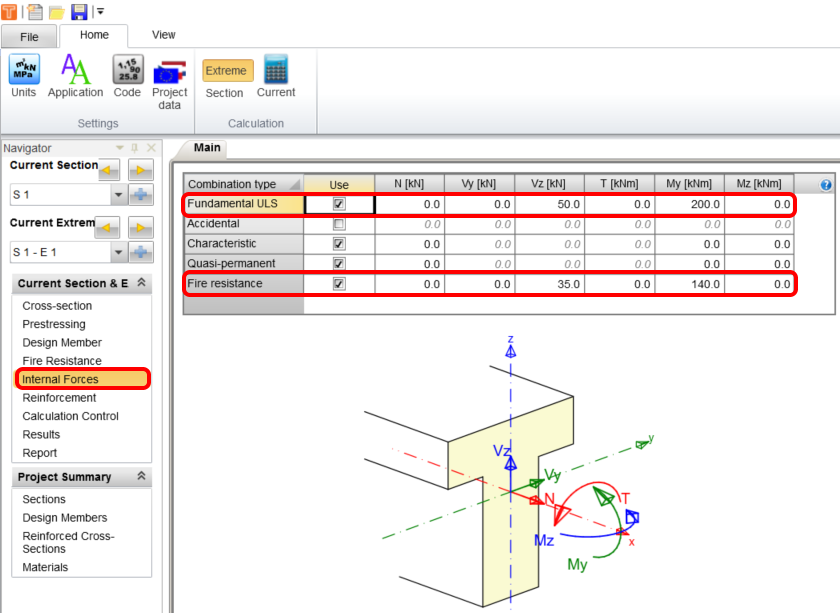
Task: Open the Current Extreme S 1 - E 1 dropdown
Action: tap(119, 253)
